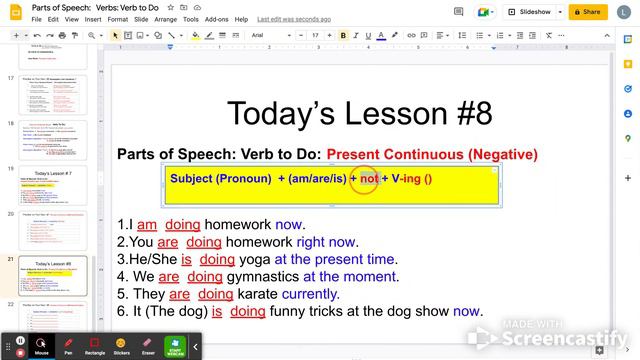Open Google Tasks side panel
Viewport: 640px width, 360px height.
point(628,89)
